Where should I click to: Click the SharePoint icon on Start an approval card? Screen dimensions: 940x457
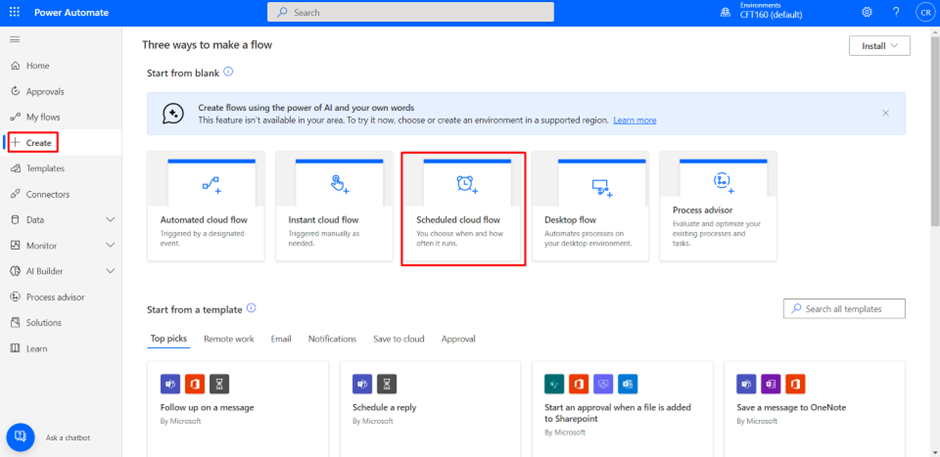point(555,383)
